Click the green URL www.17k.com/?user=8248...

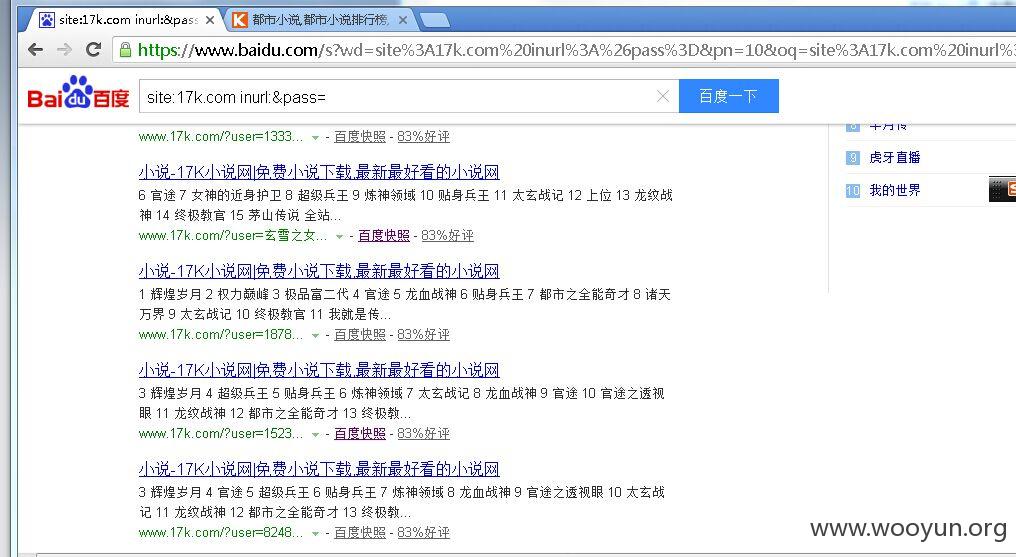[x=221, y=533]
